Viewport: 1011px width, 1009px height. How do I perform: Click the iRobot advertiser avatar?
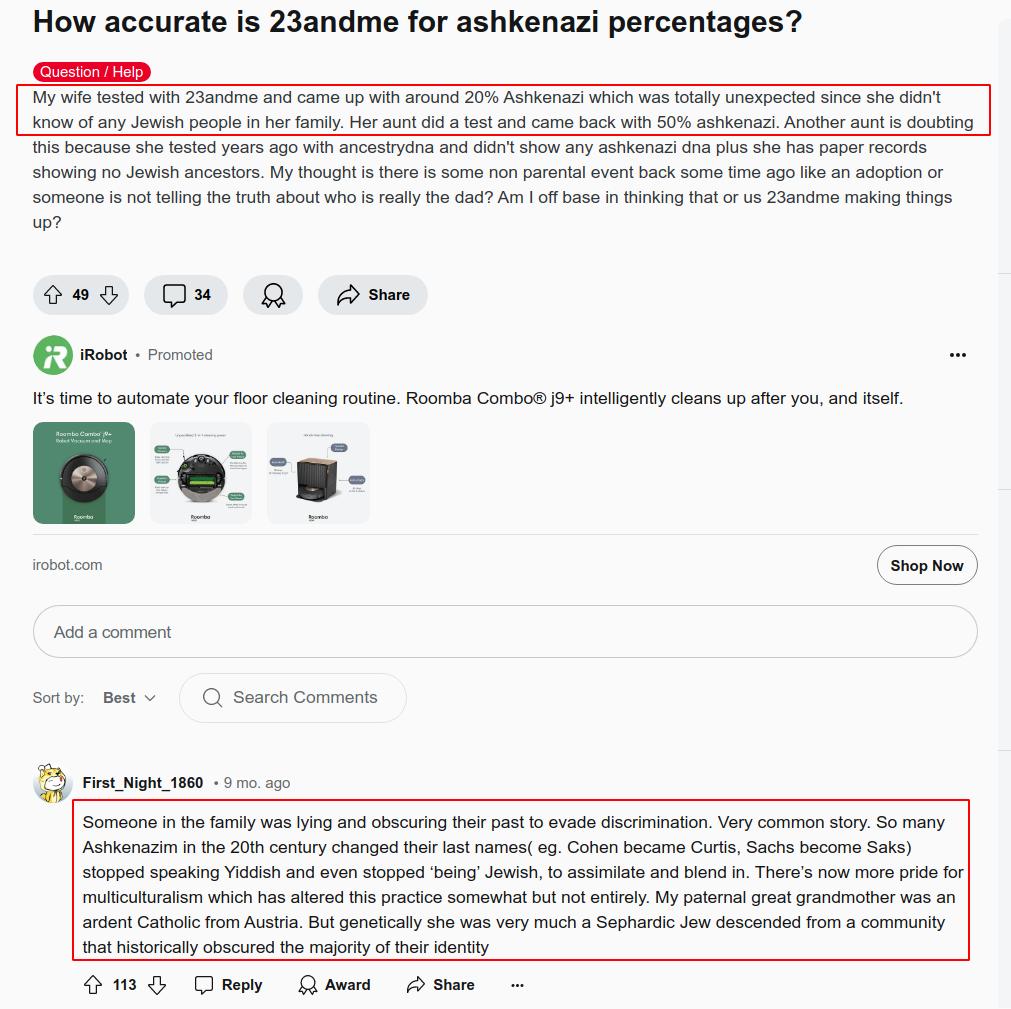(x=53, y=355)
